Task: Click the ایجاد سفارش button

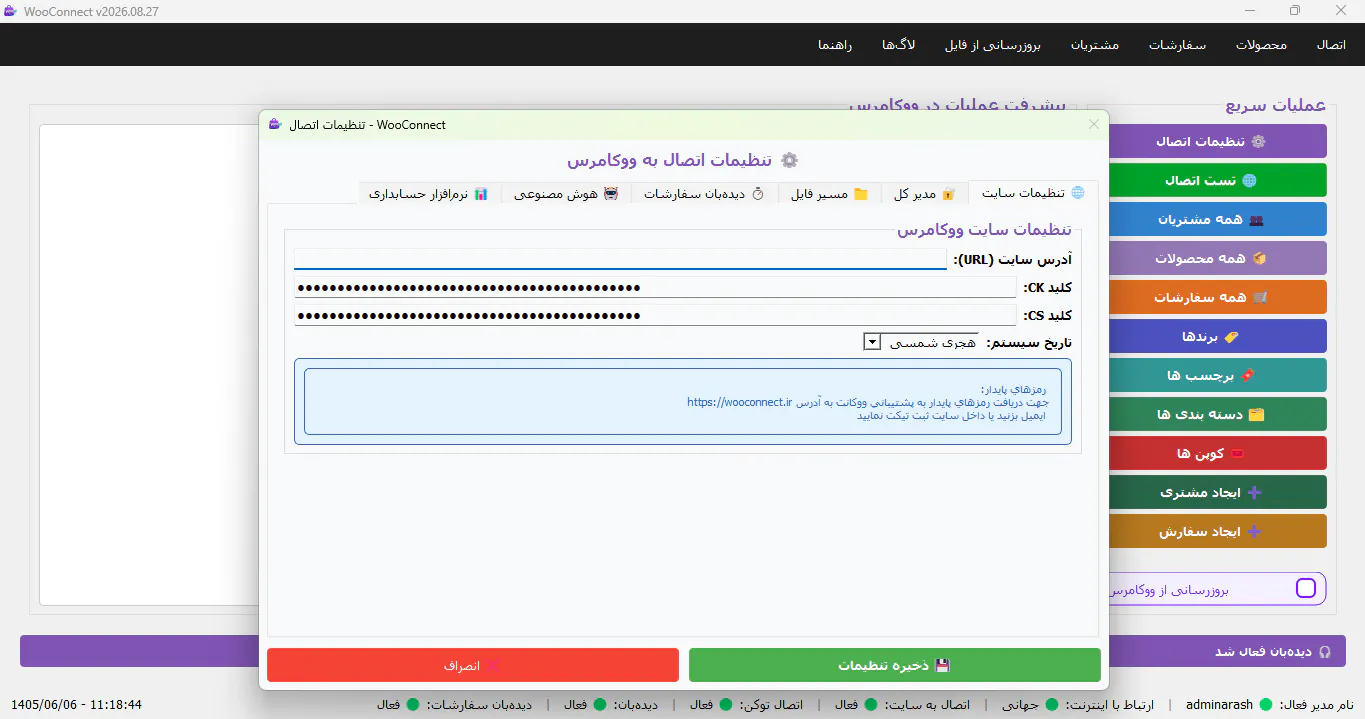Action: coord(1218,531)
